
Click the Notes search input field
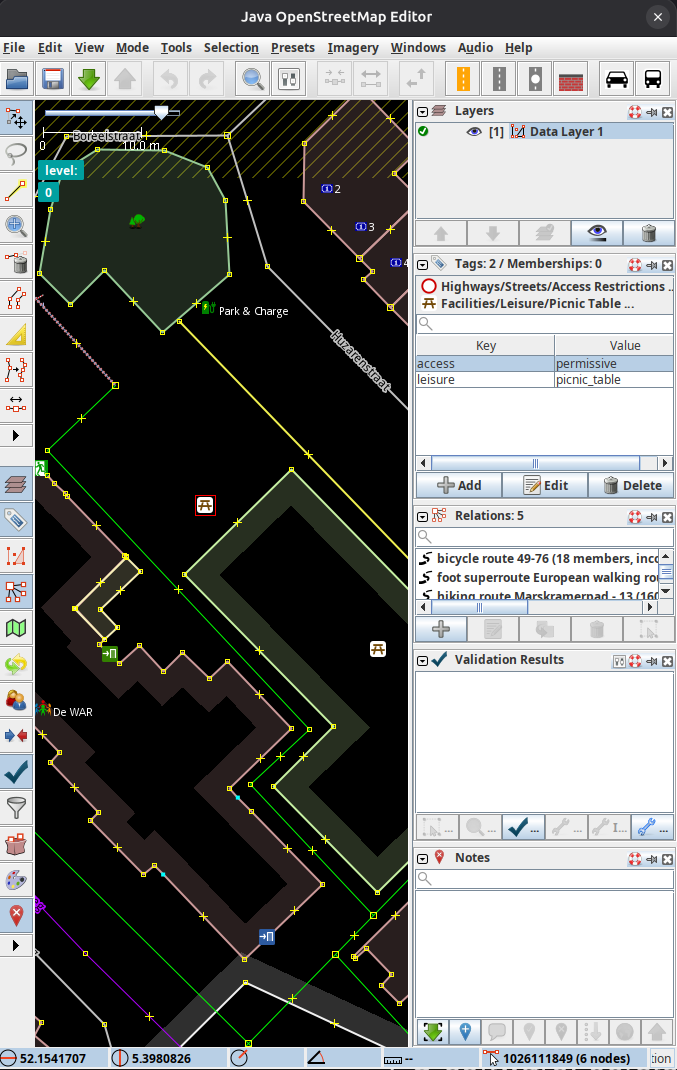(x=545, y=879)
